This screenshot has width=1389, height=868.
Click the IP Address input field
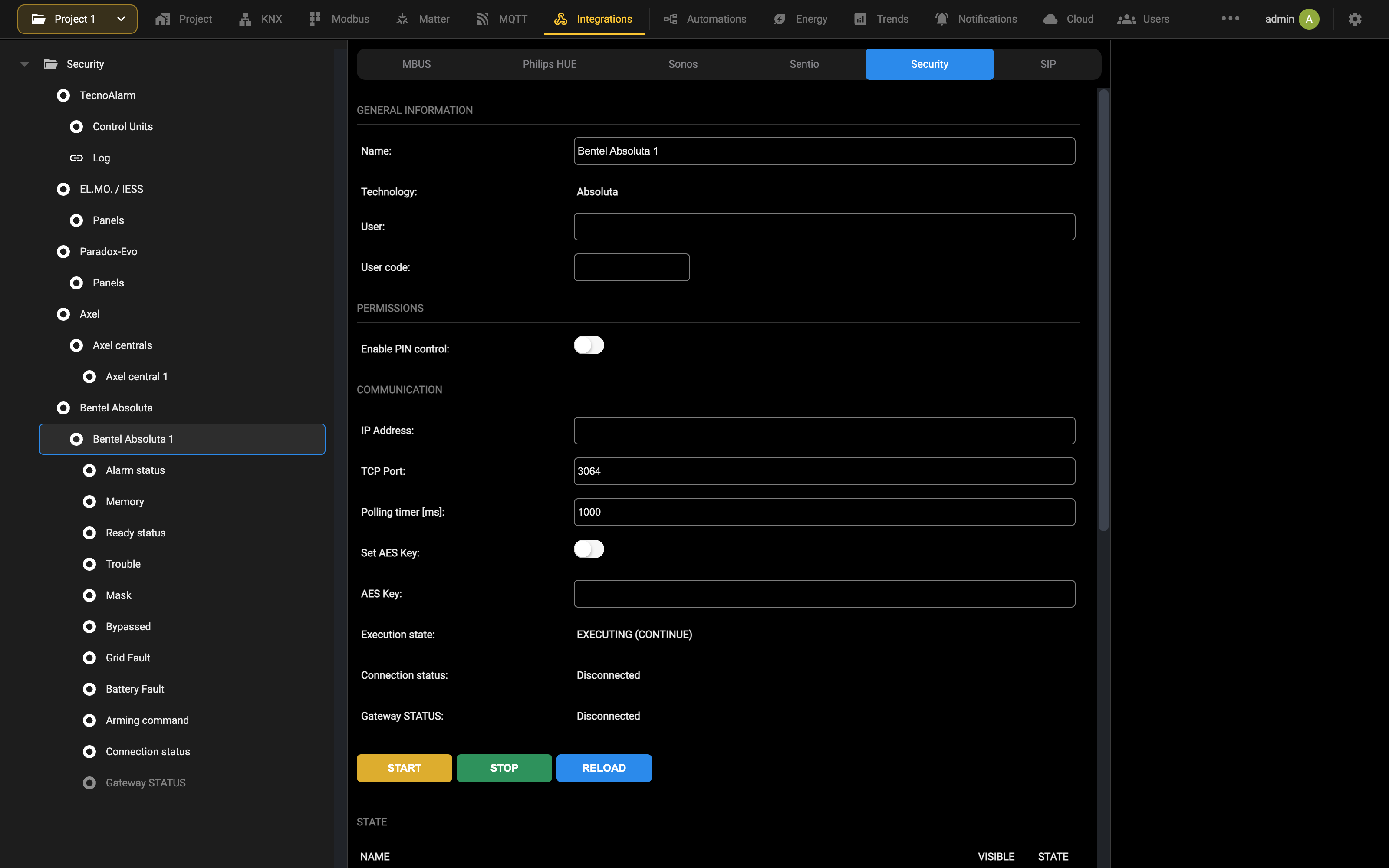(x=824, y=430)
